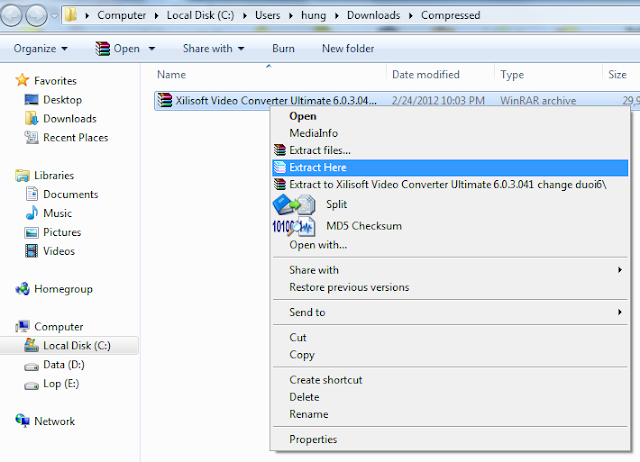
Task: Expand the arrow after Downloads breadcrumb
Action: (x=411, y=16)
